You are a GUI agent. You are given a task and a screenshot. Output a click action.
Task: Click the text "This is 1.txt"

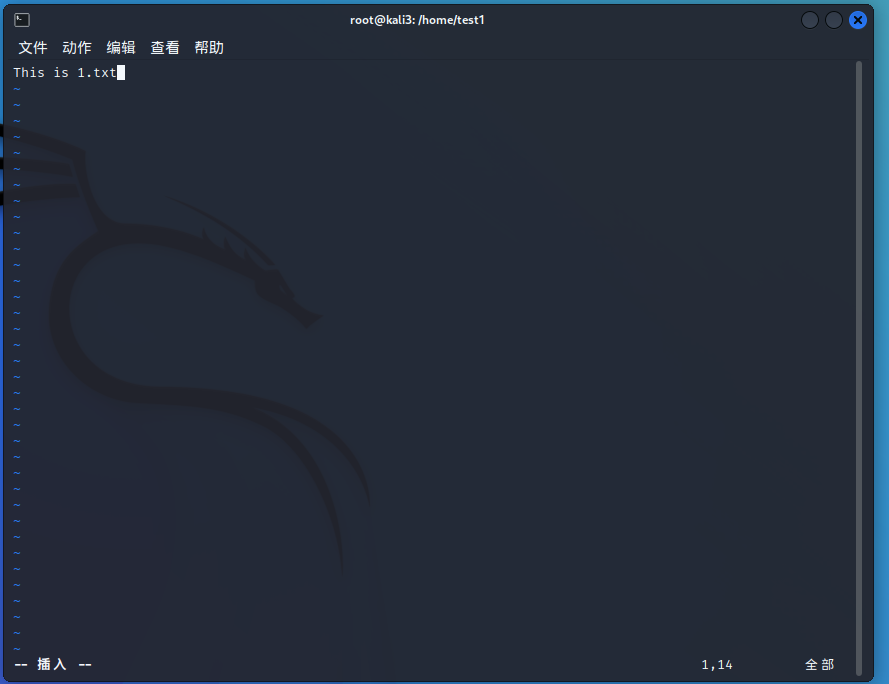coord(65,73)
